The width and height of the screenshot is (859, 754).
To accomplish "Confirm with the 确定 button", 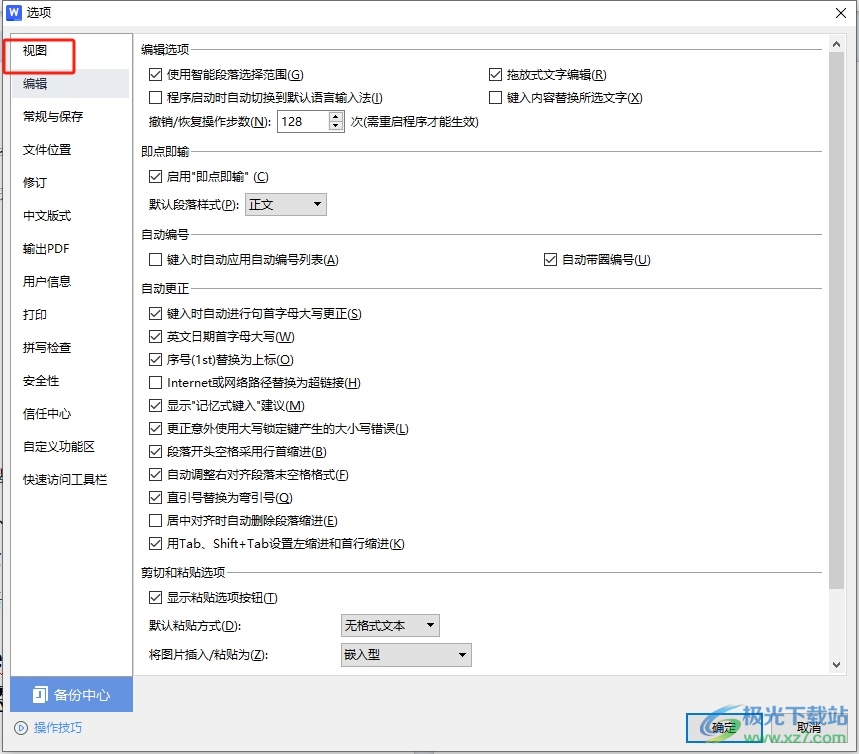I will [724, 728].
